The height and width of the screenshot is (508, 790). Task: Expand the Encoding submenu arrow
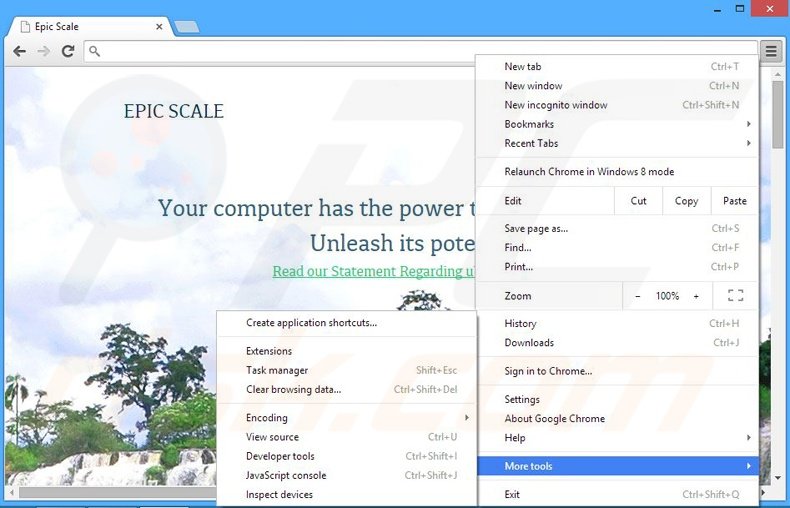(467, 417)
